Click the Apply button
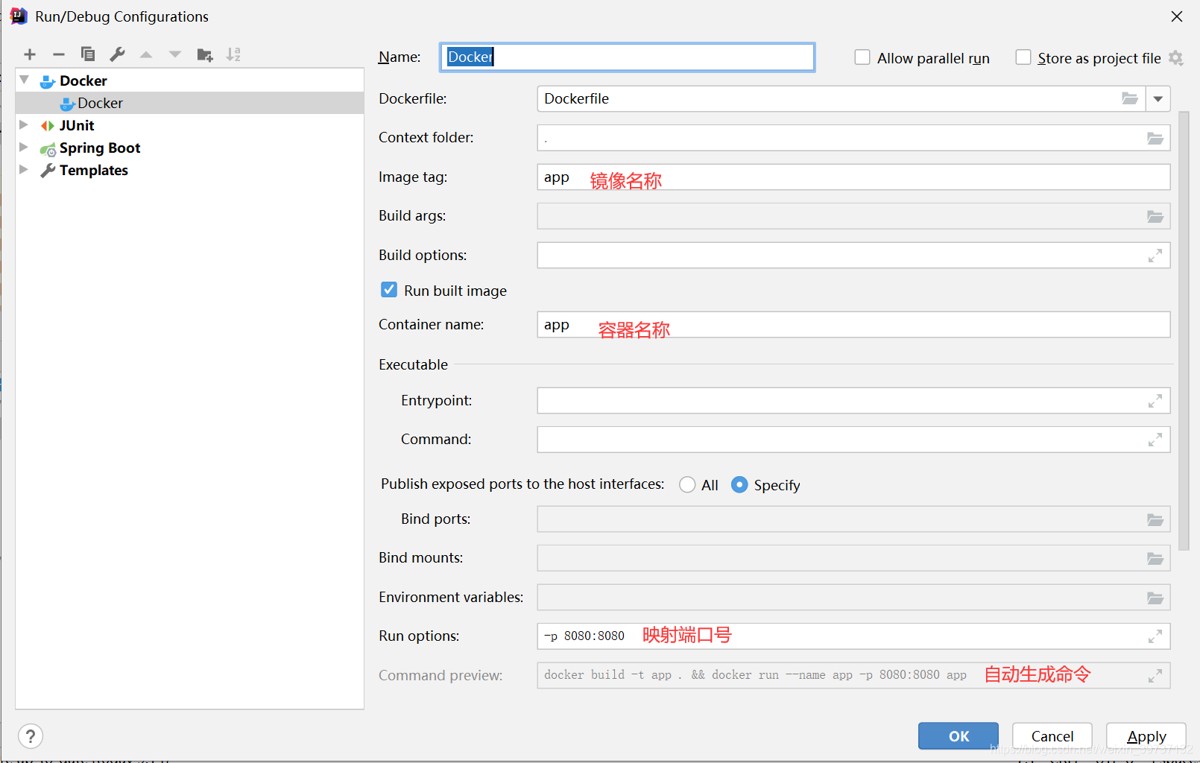 coord(1146,736)
